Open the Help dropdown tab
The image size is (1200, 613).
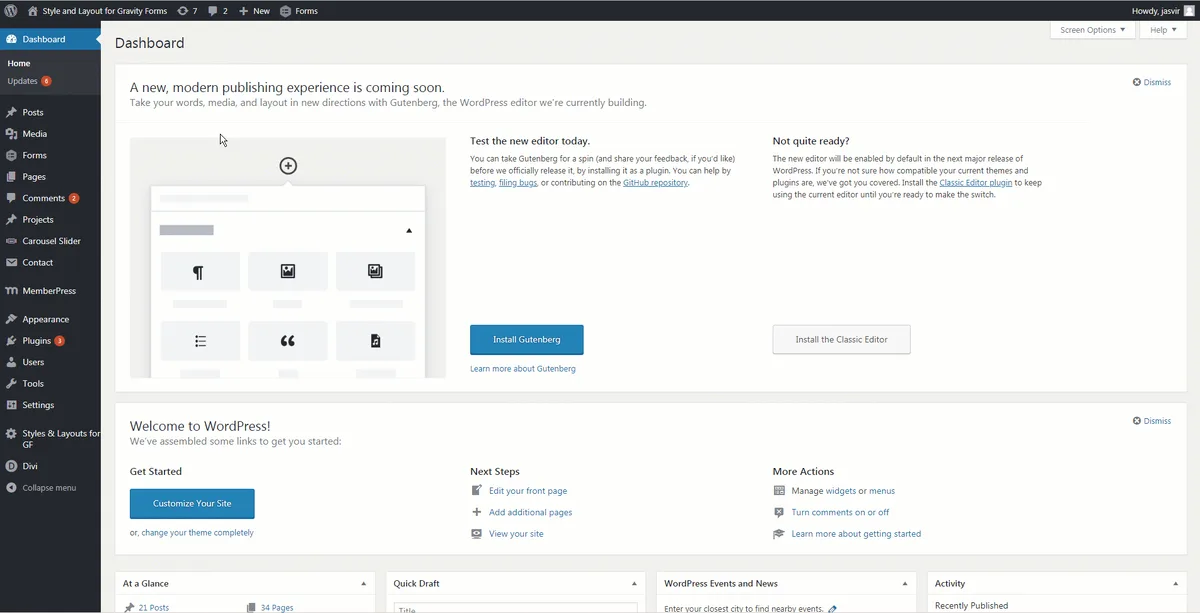click(x=1163, y=30)
